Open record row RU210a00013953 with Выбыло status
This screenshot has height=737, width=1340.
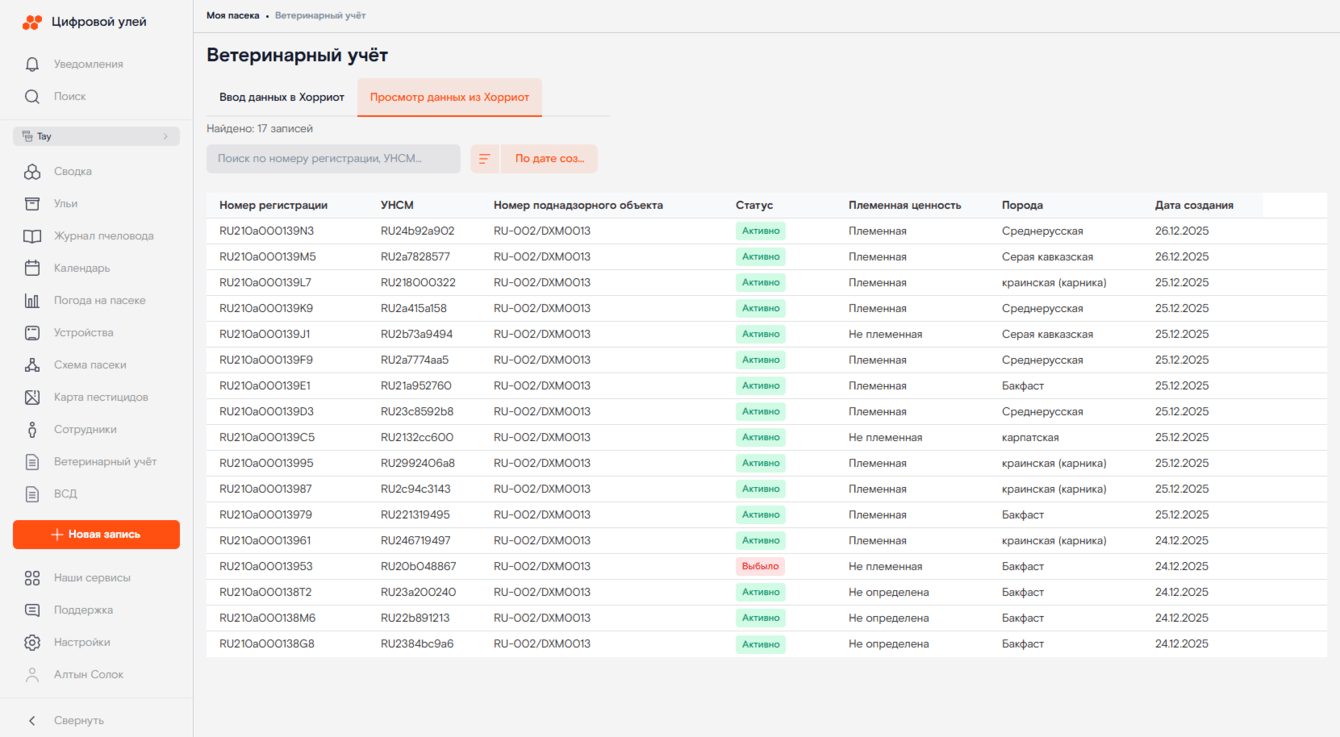tap(266, 567)
